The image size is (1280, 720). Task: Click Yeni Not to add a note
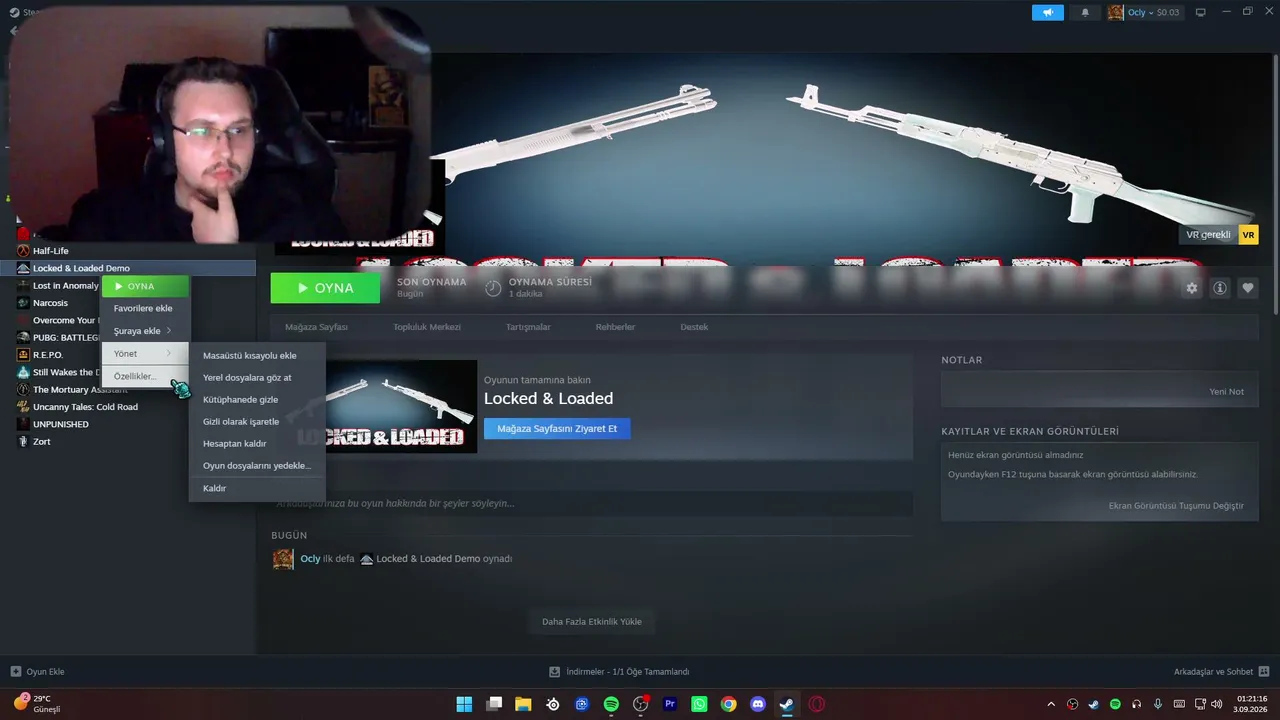[1226, 391]
